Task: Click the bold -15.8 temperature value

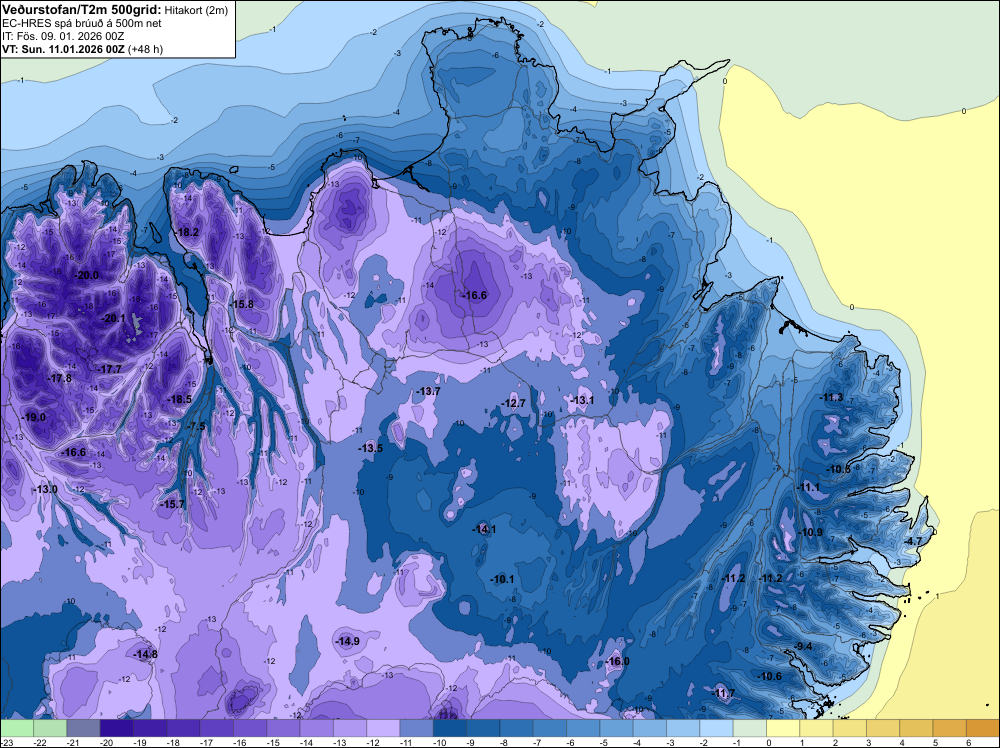Action: [x=242, y=304]
